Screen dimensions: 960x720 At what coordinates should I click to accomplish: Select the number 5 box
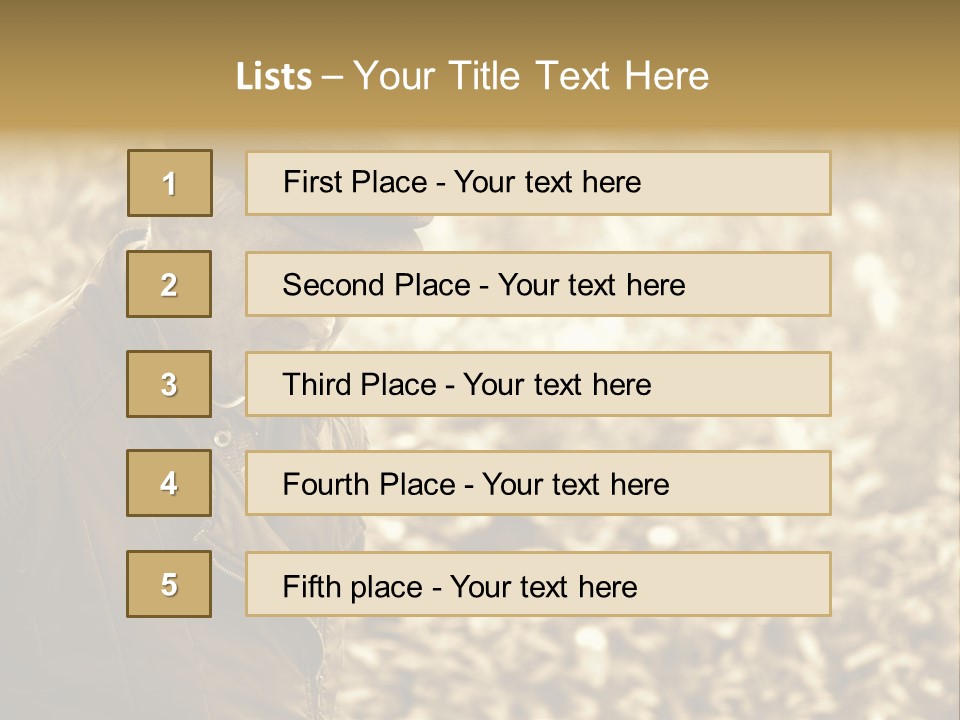pos(169,584)
